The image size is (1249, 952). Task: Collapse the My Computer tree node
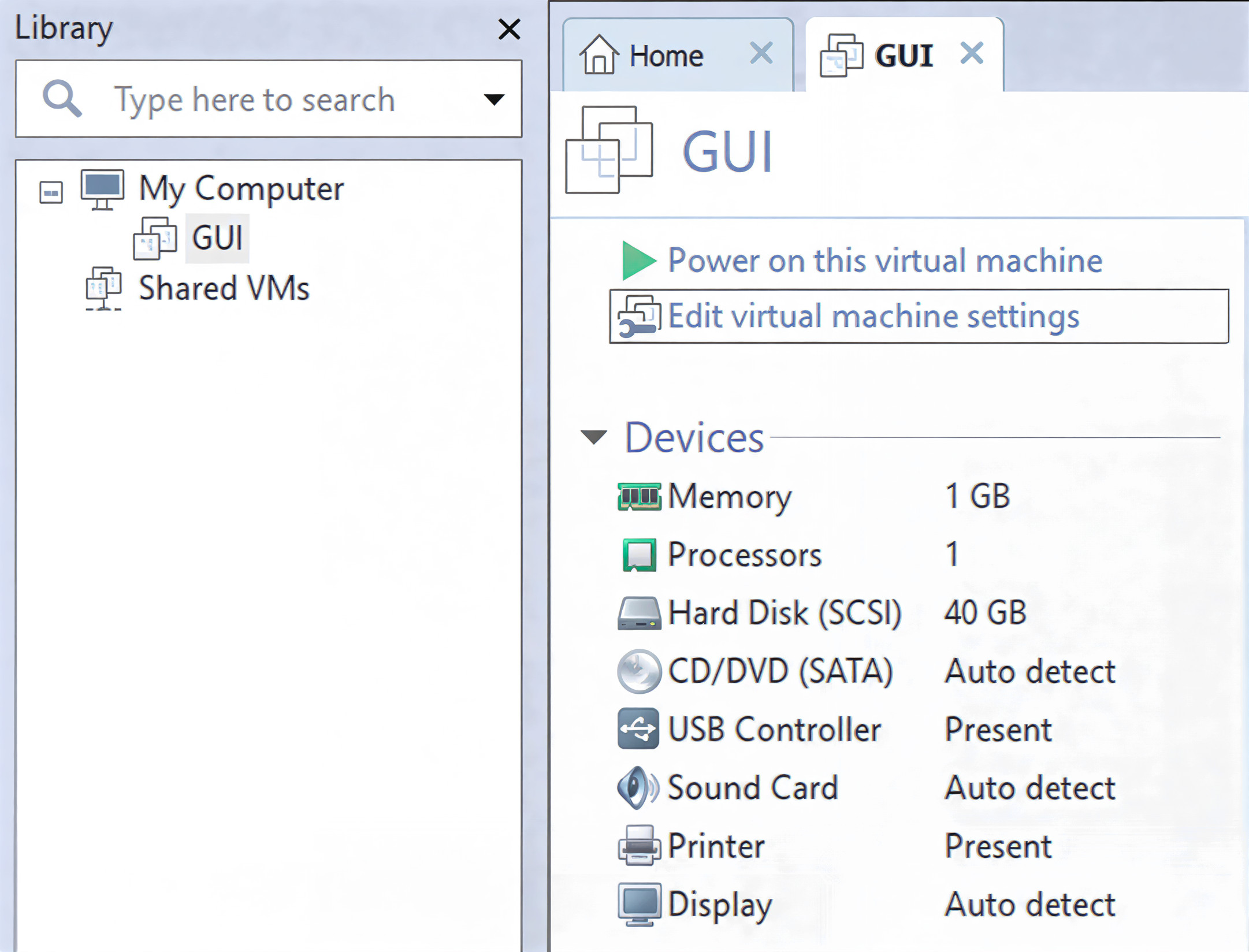(x=51, y=192)
